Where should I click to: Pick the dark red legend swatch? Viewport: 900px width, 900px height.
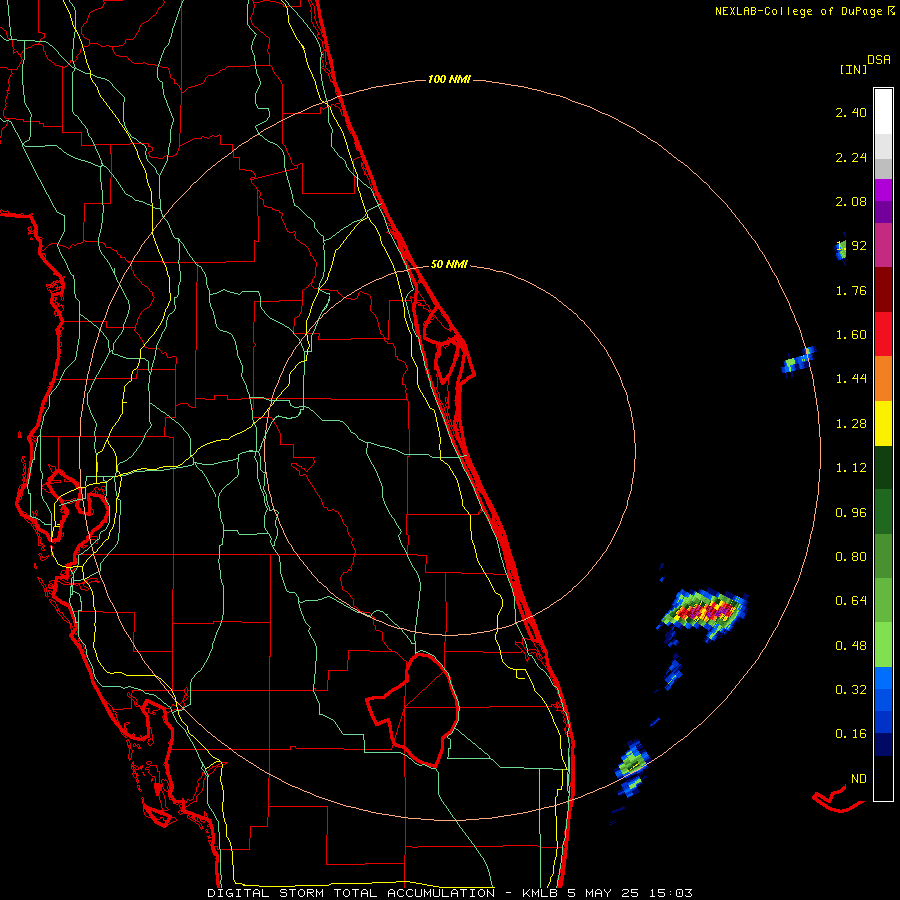pos(883,290)
